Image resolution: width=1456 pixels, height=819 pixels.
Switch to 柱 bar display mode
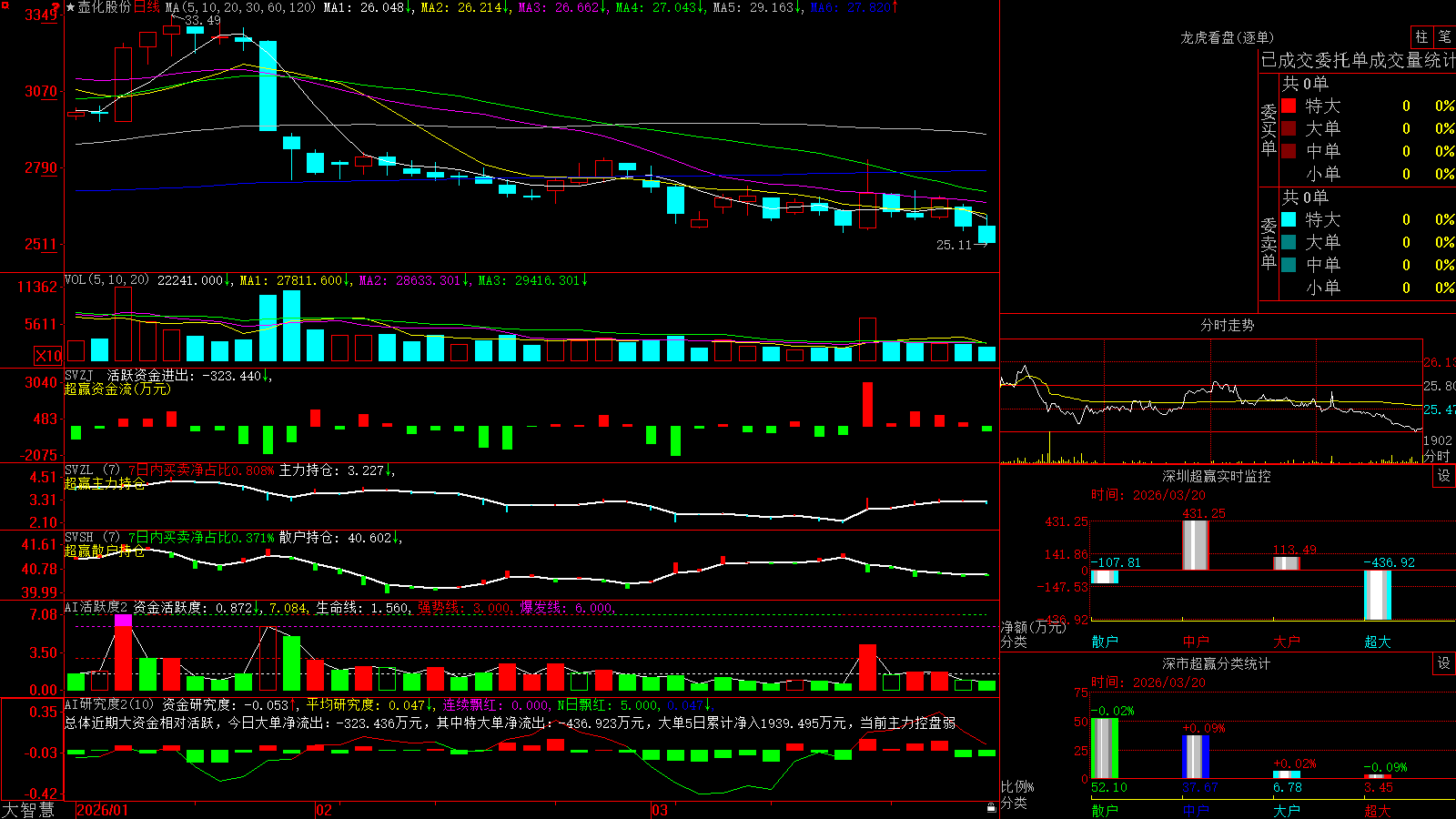pos(1421,36)
